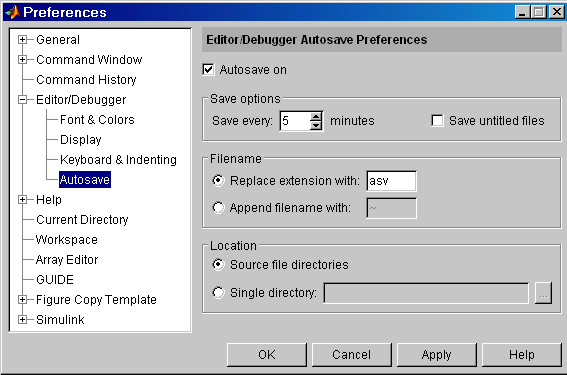Increase the save interval with up arrow
The height and width of the screenshot is (375, 567).
[x=316, y=117]
